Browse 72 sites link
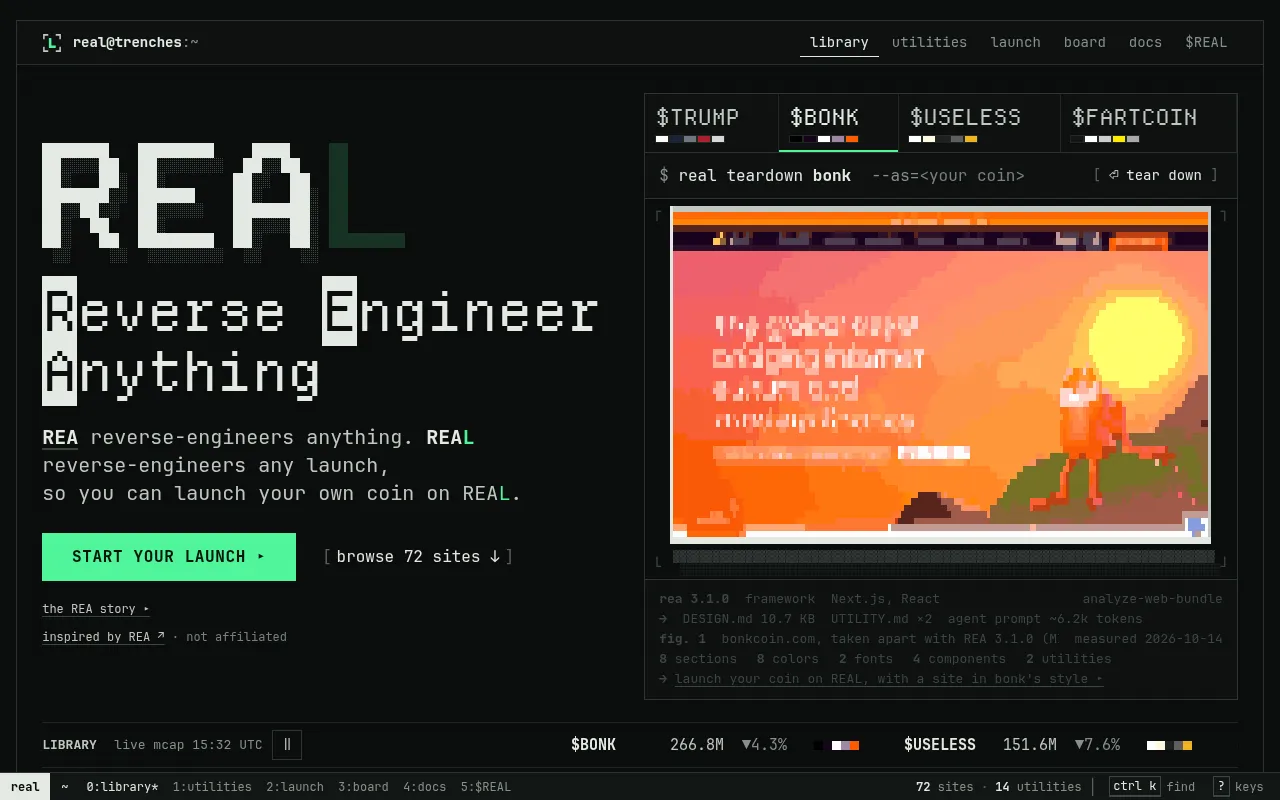1280x800 pixels. point(418,557)
